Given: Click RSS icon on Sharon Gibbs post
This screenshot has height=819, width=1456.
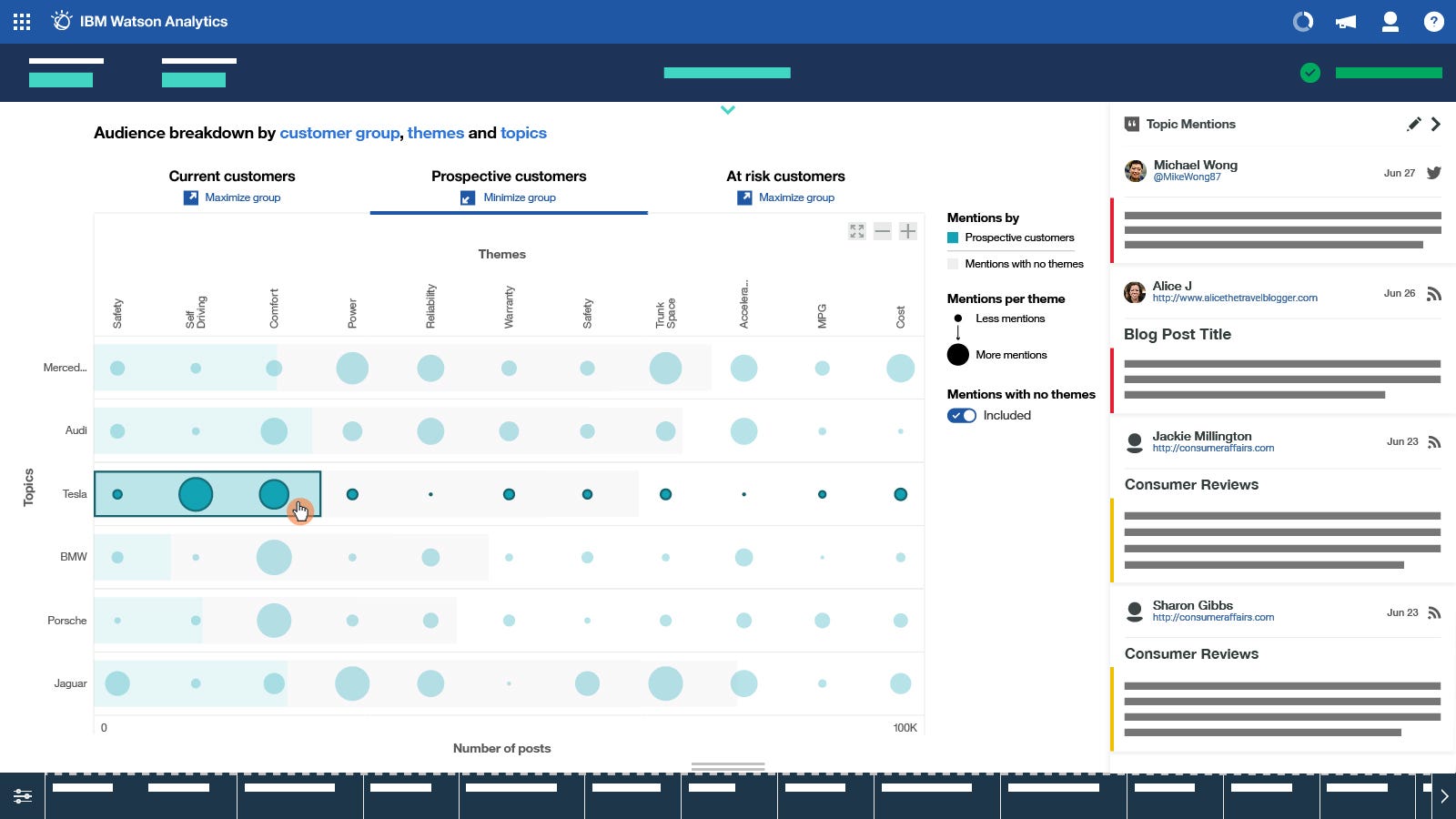Looking at the screenshot, I should tap(1434, 612).
